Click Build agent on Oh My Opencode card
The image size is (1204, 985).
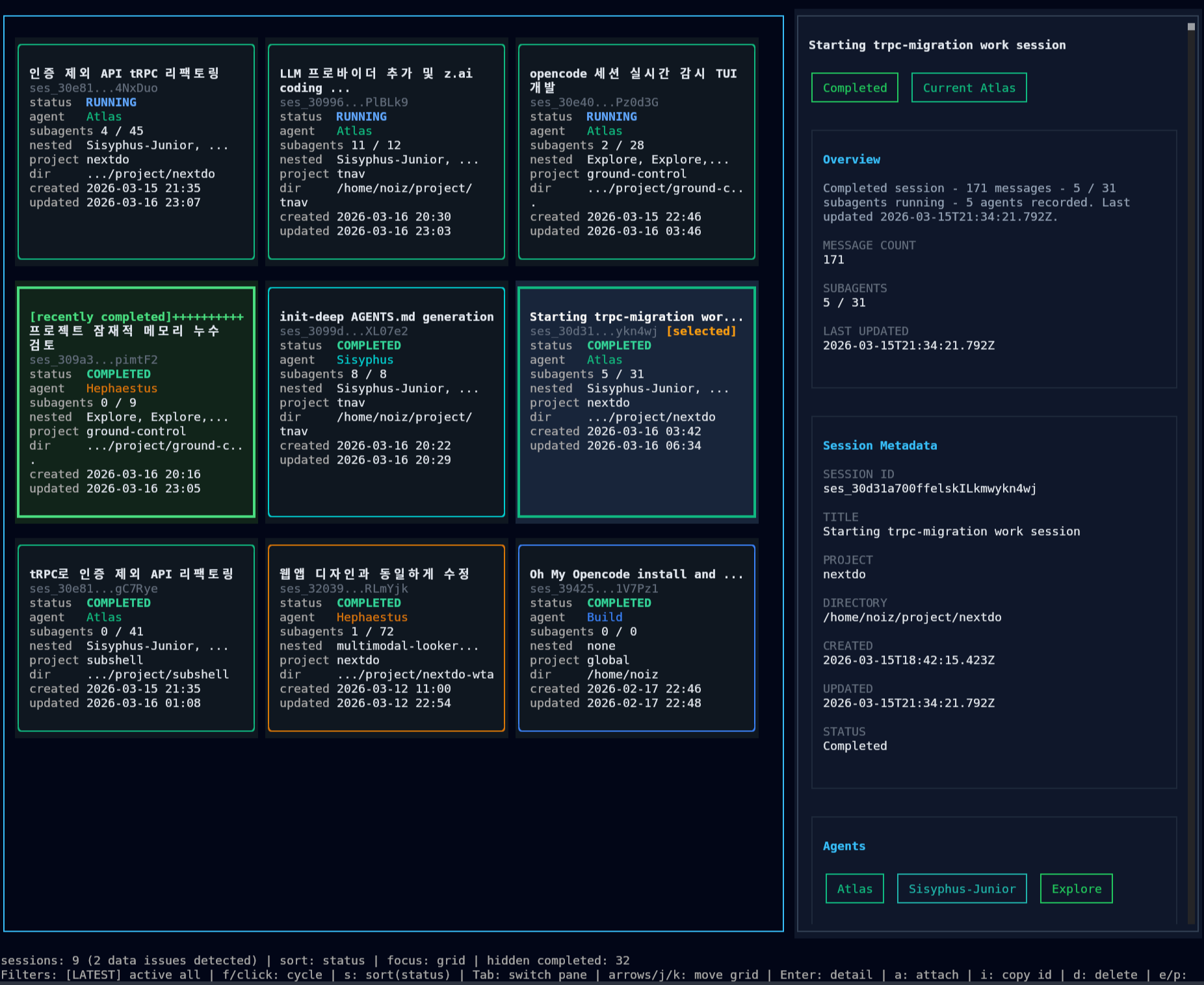(605, 617)
